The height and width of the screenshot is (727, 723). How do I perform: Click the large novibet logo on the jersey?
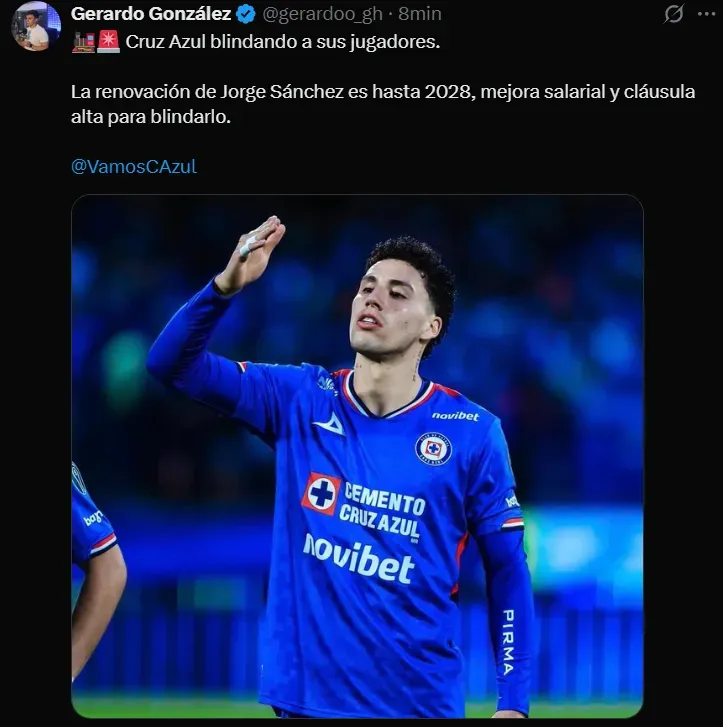(x=358, y=557)
